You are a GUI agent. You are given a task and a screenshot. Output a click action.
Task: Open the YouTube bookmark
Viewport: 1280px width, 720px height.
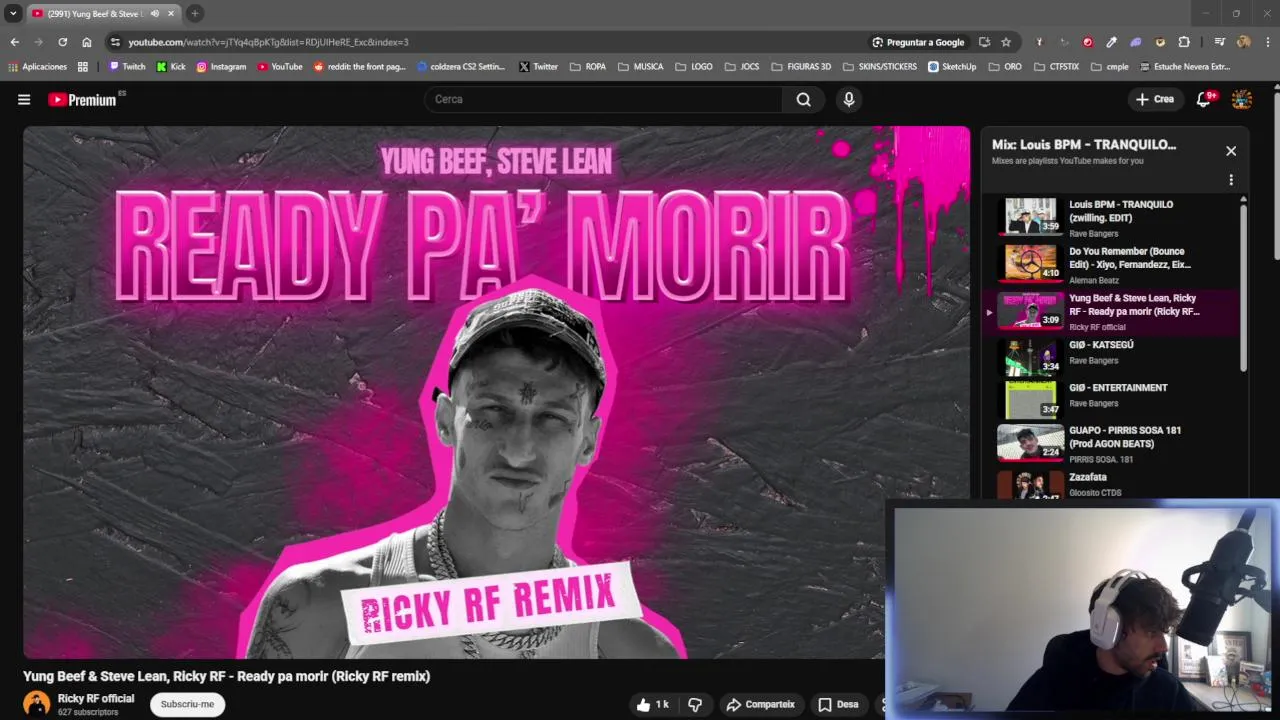point(280,67)
